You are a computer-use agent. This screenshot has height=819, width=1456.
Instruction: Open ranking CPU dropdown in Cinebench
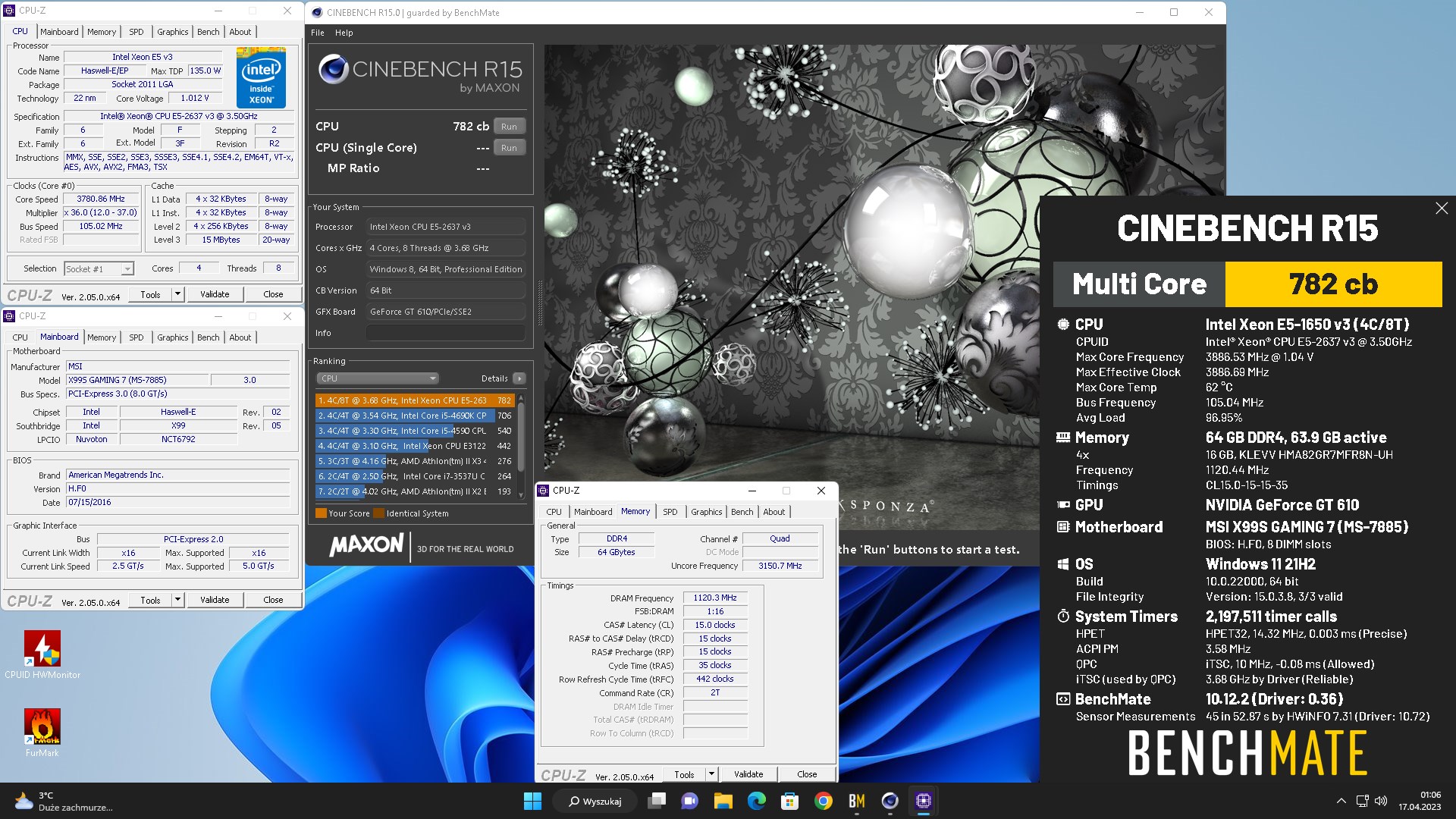click(377, 378)
